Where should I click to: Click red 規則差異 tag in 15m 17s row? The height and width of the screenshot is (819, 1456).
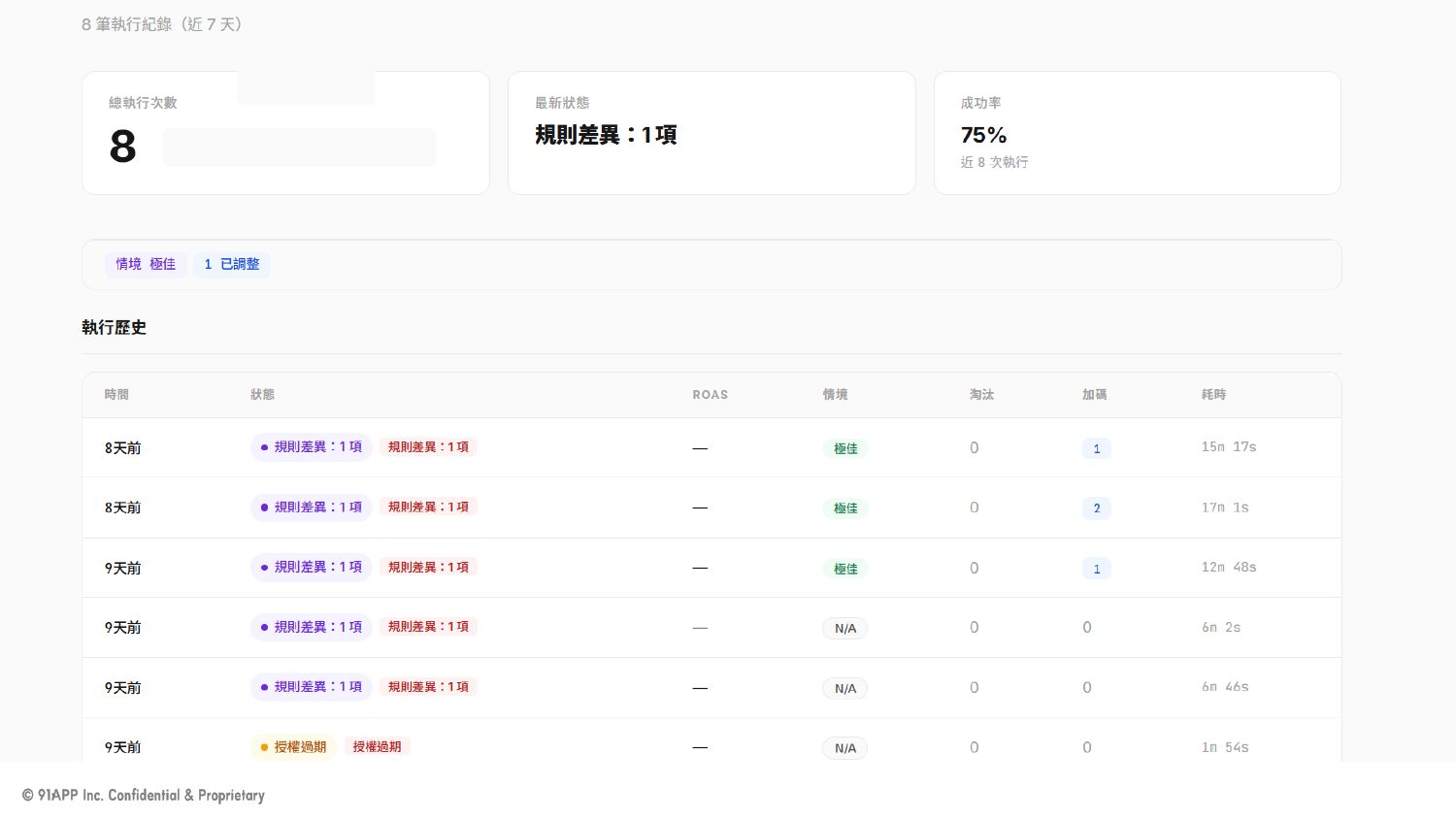[x=428, y=447]
